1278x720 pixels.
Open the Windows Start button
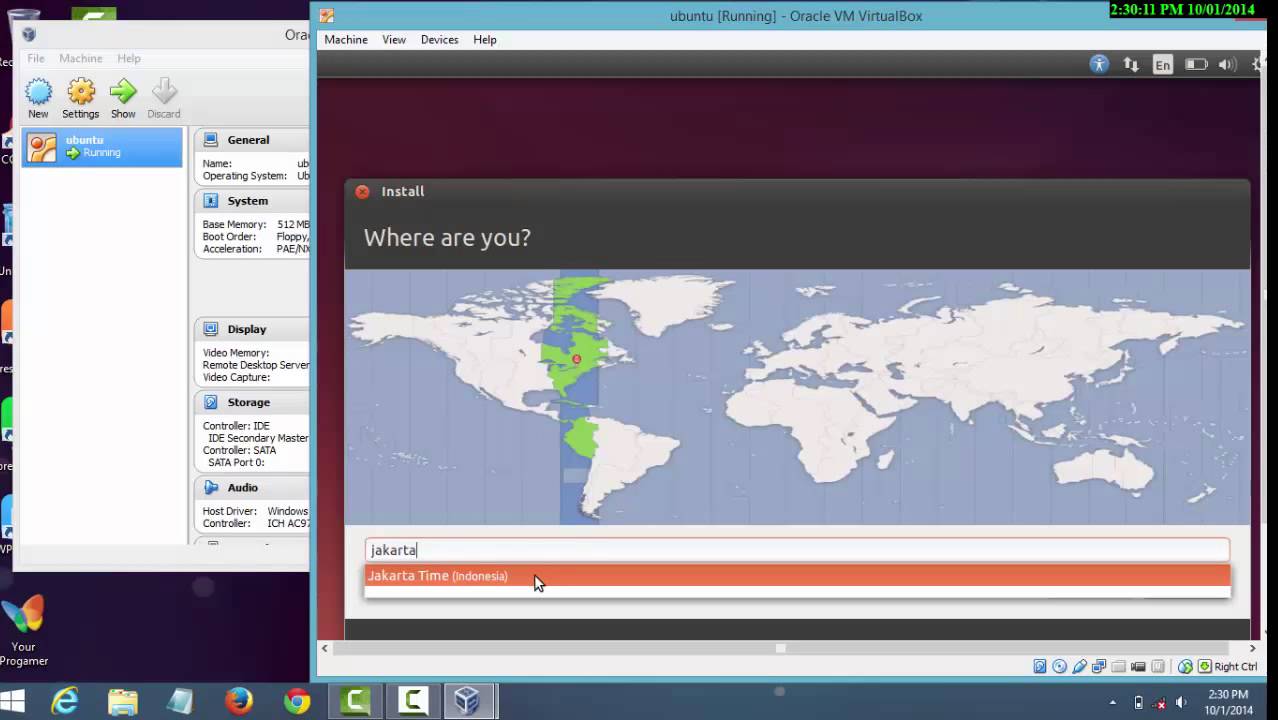(13, 701)
